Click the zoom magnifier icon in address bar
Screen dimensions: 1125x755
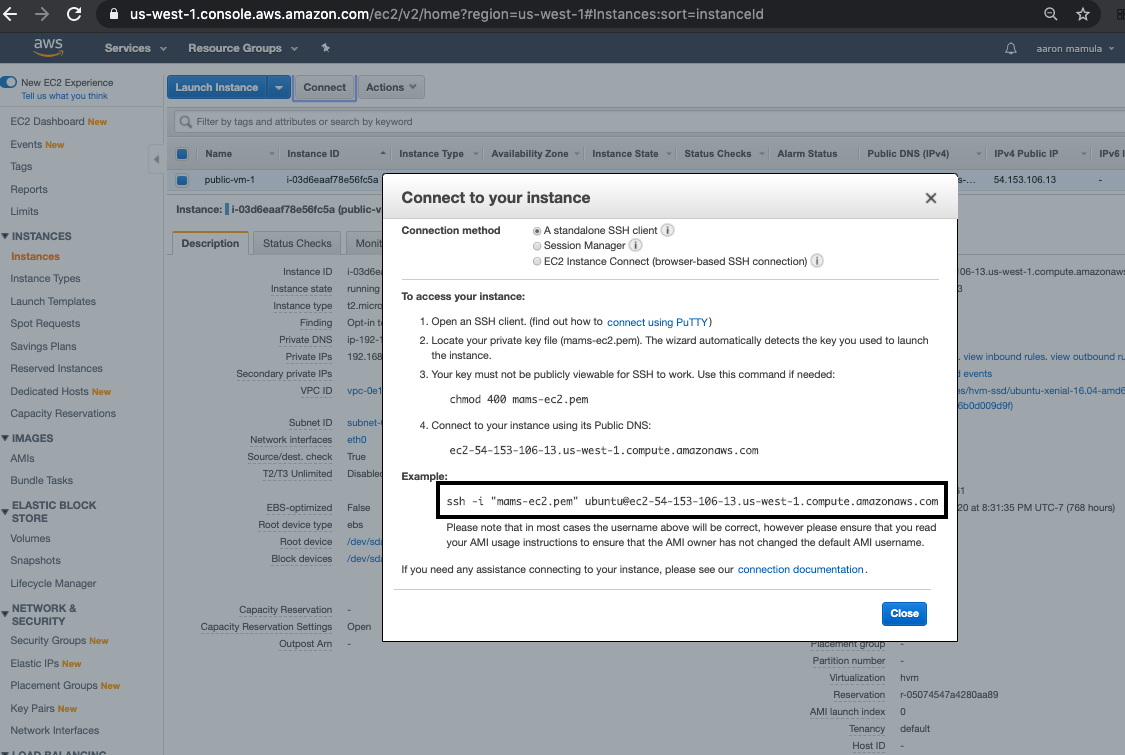(x=1050, y=14)
